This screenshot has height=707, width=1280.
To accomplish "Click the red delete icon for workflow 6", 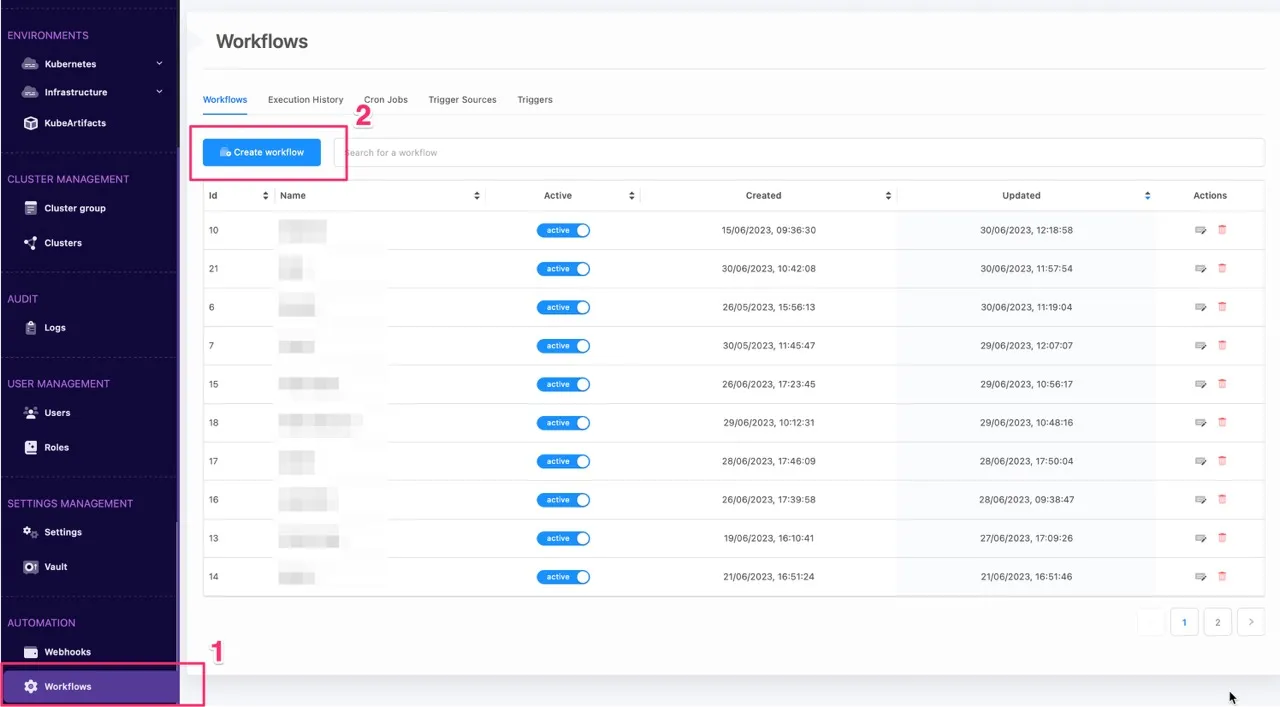I will [x=1222, y=307].
